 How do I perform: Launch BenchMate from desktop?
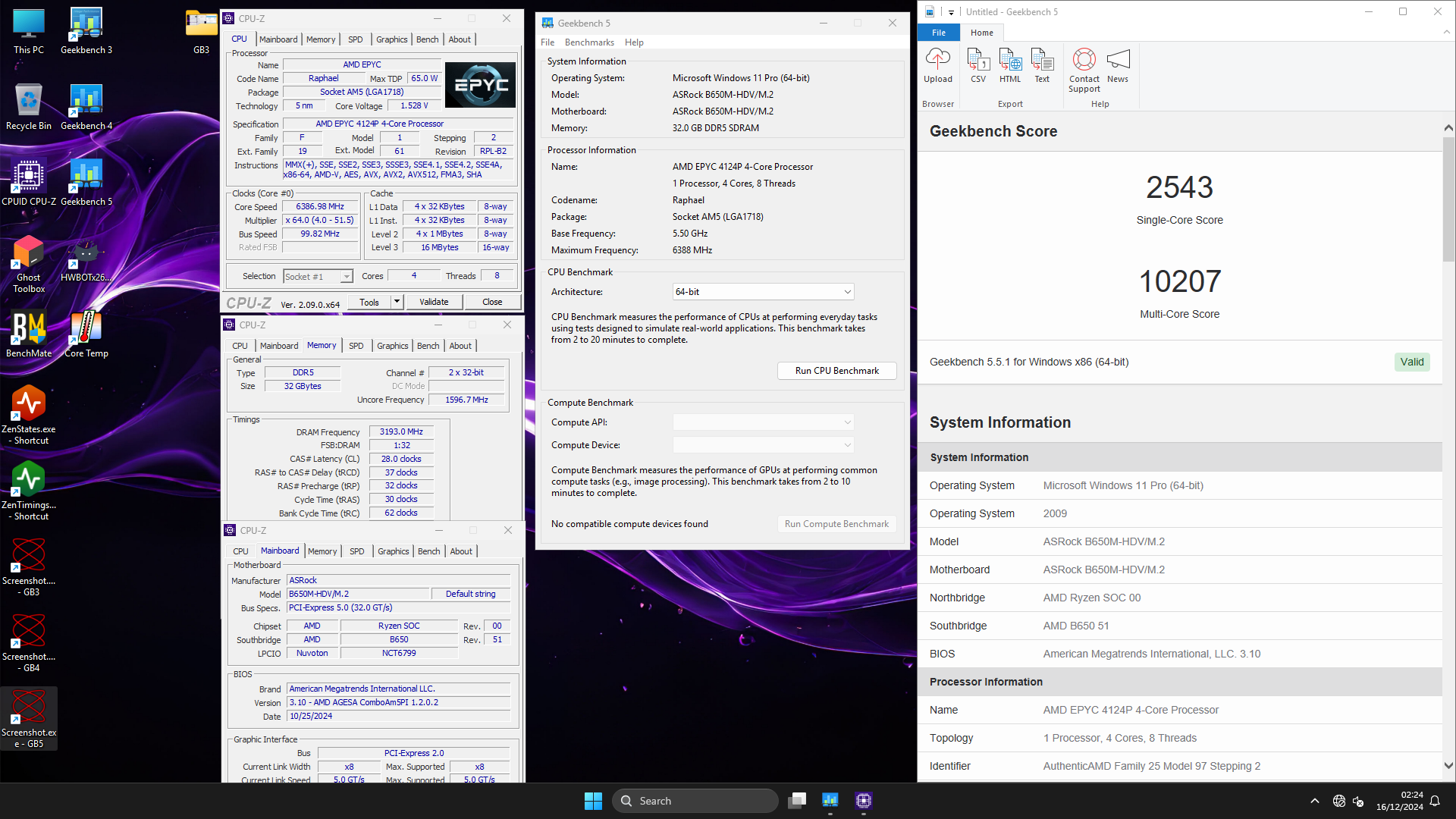coord(29,335)
